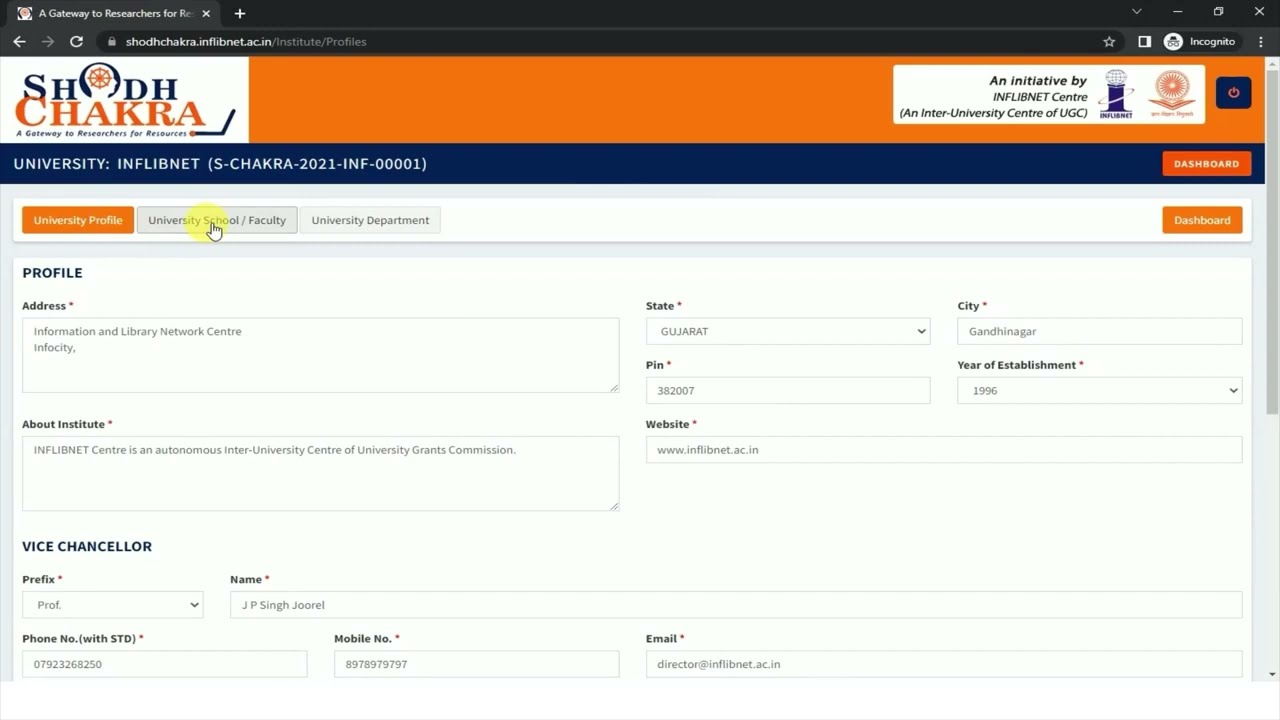
Task: Click the Email field director@inflibnet.ac.in
Action: pos(944,664)
